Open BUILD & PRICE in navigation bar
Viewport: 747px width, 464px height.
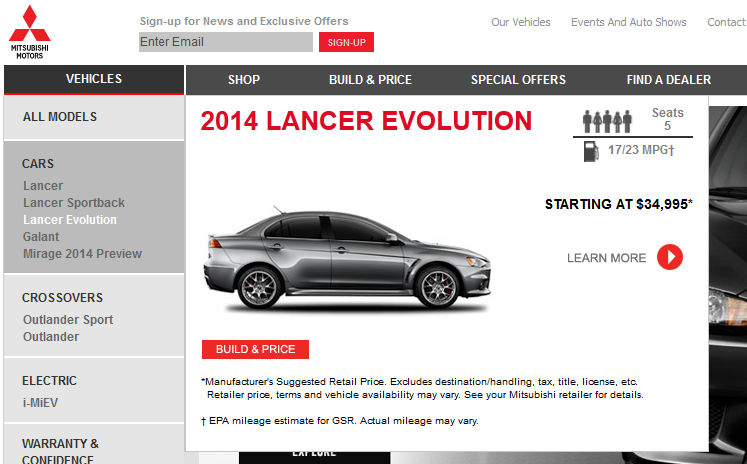370,80
